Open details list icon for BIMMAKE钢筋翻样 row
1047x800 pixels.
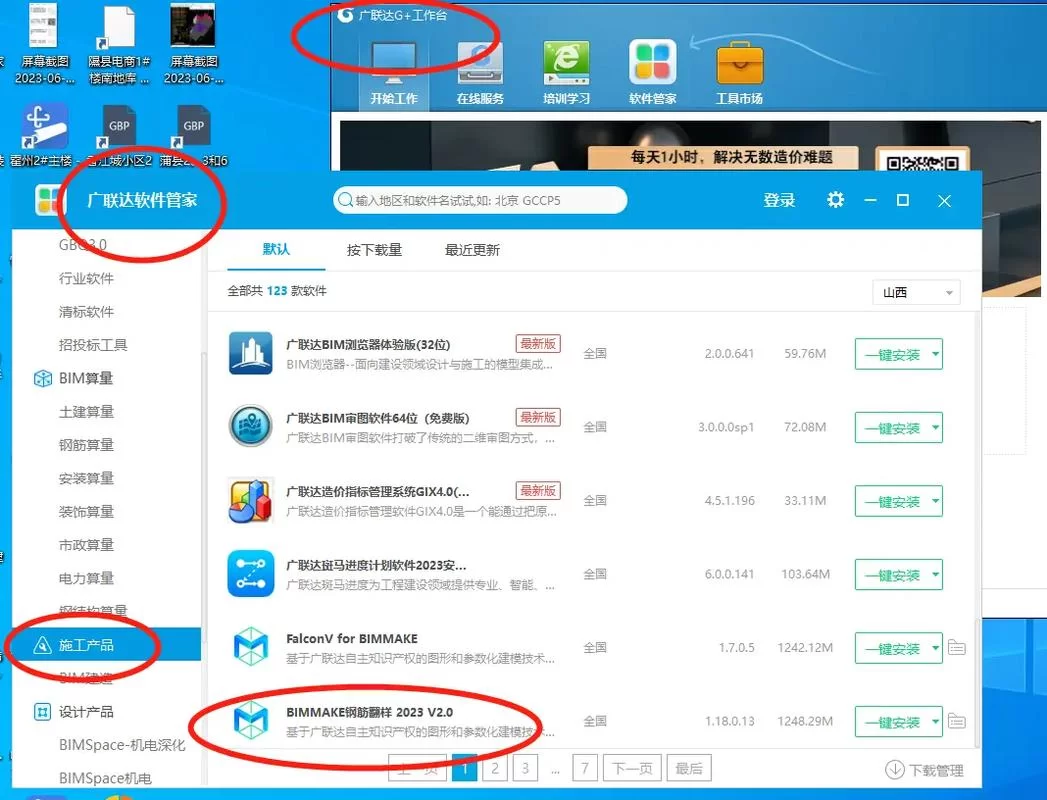tap(957, 721)
